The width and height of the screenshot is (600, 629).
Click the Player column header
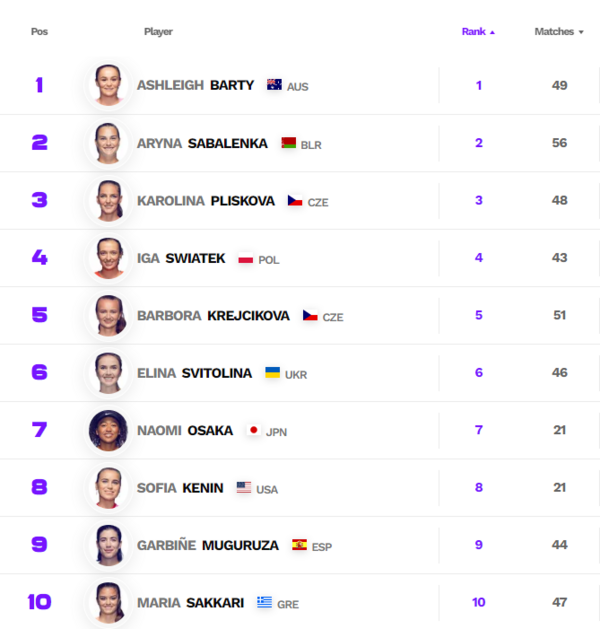point(158,32)
